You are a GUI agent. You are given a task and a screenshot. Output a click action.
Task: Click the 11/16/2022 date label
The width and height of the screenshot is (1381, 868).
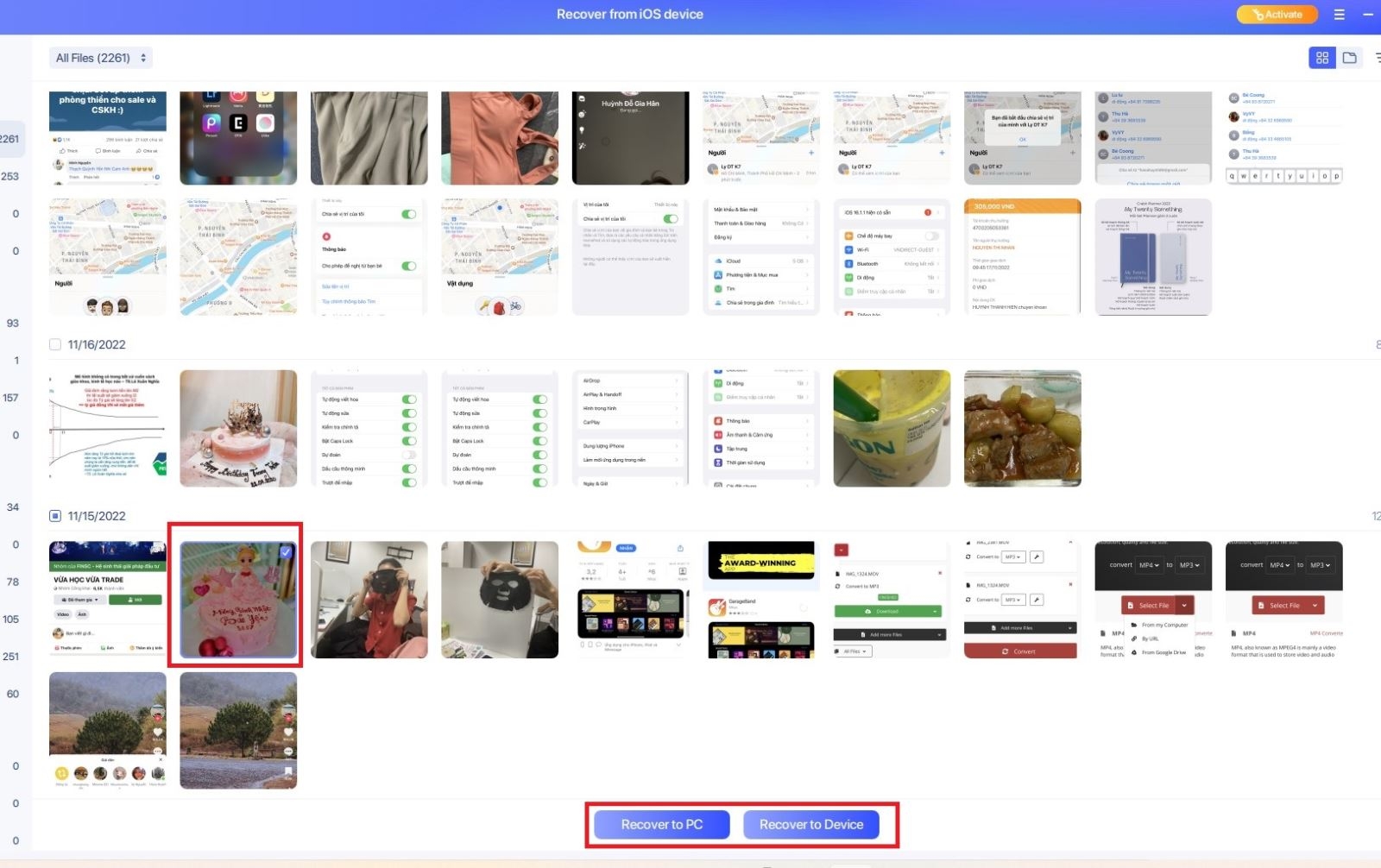[x=97, y=344]
